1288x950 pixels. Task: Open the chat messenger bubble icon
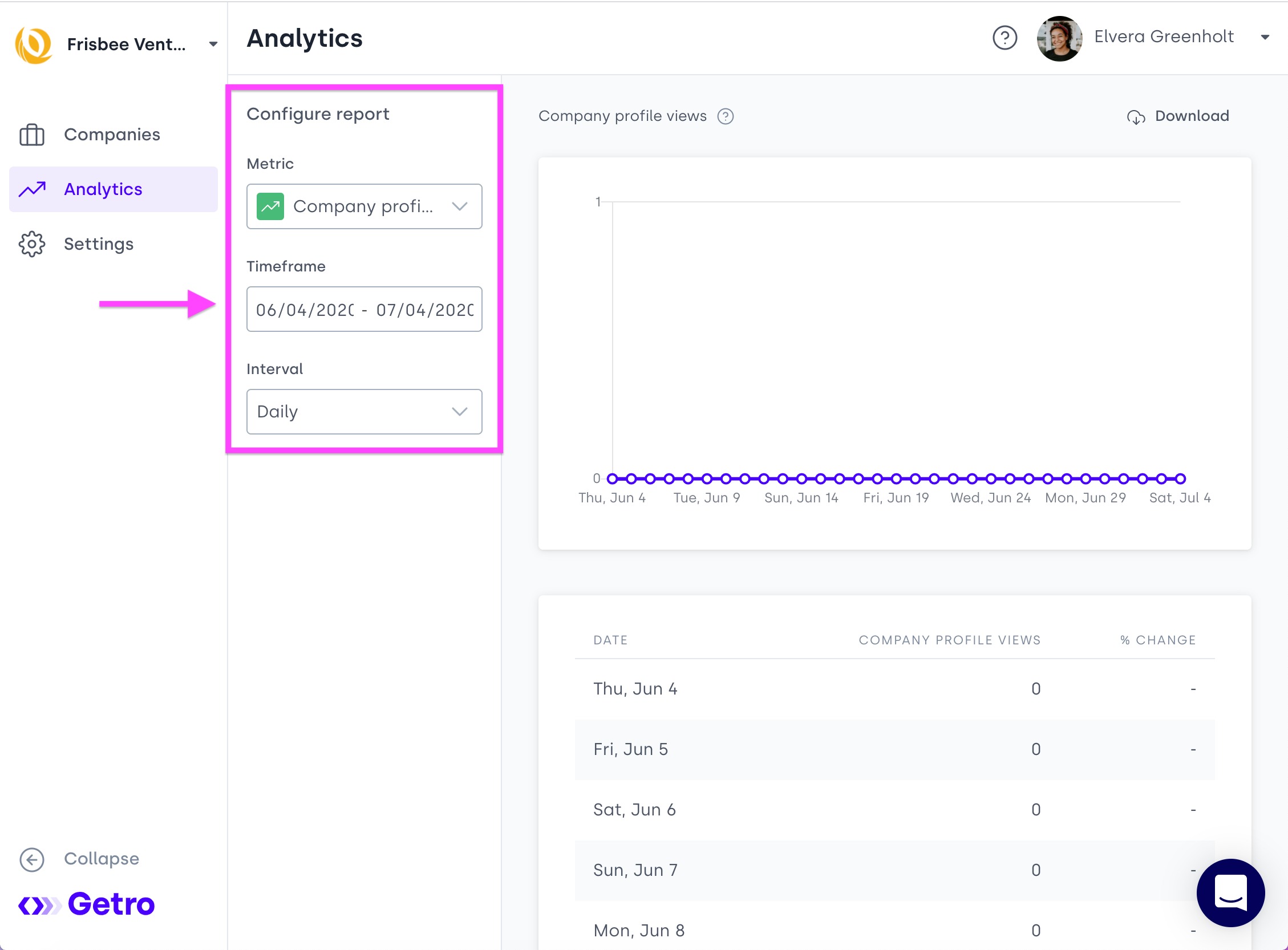tap(1230, 892)
